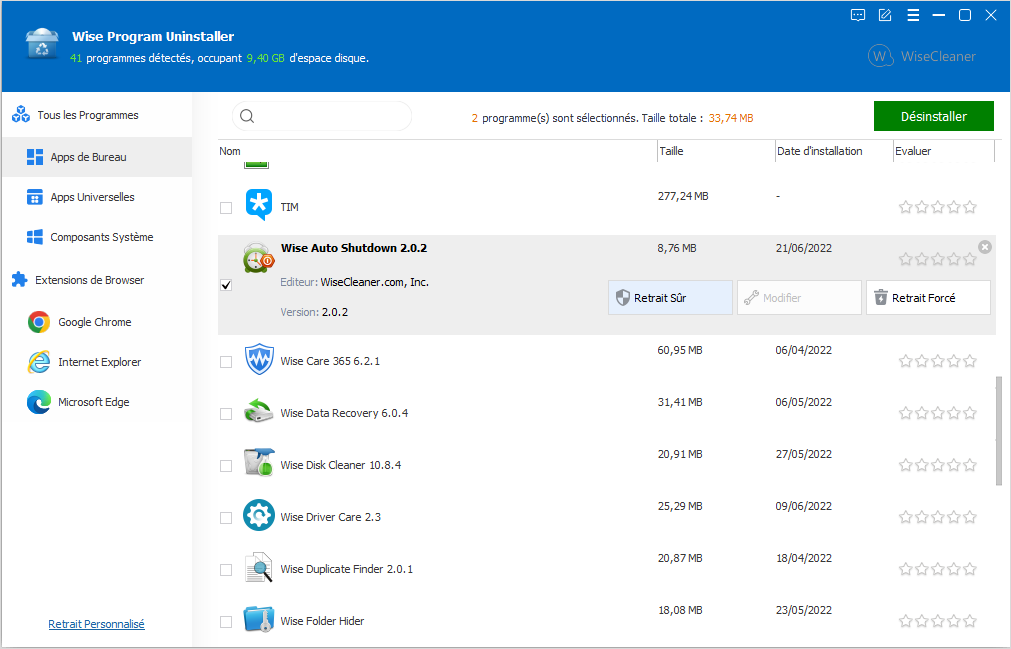Screen dimensions: 1011x649
Task: Tick the checkbox for Wise Driver Care
Action: 226,518
